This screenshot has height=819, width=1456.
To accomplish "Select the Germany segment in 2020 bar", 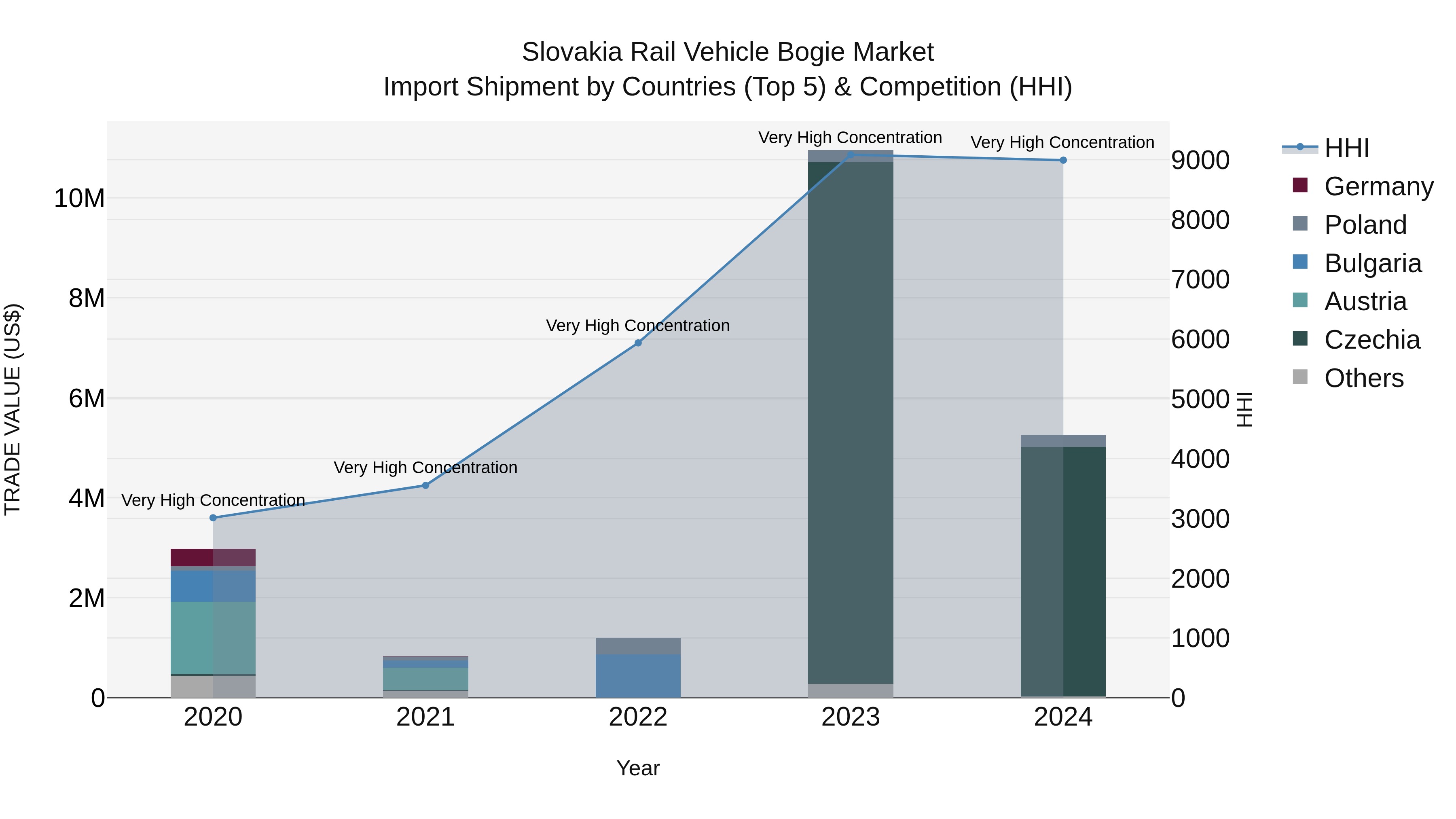I will coord(213,557).
